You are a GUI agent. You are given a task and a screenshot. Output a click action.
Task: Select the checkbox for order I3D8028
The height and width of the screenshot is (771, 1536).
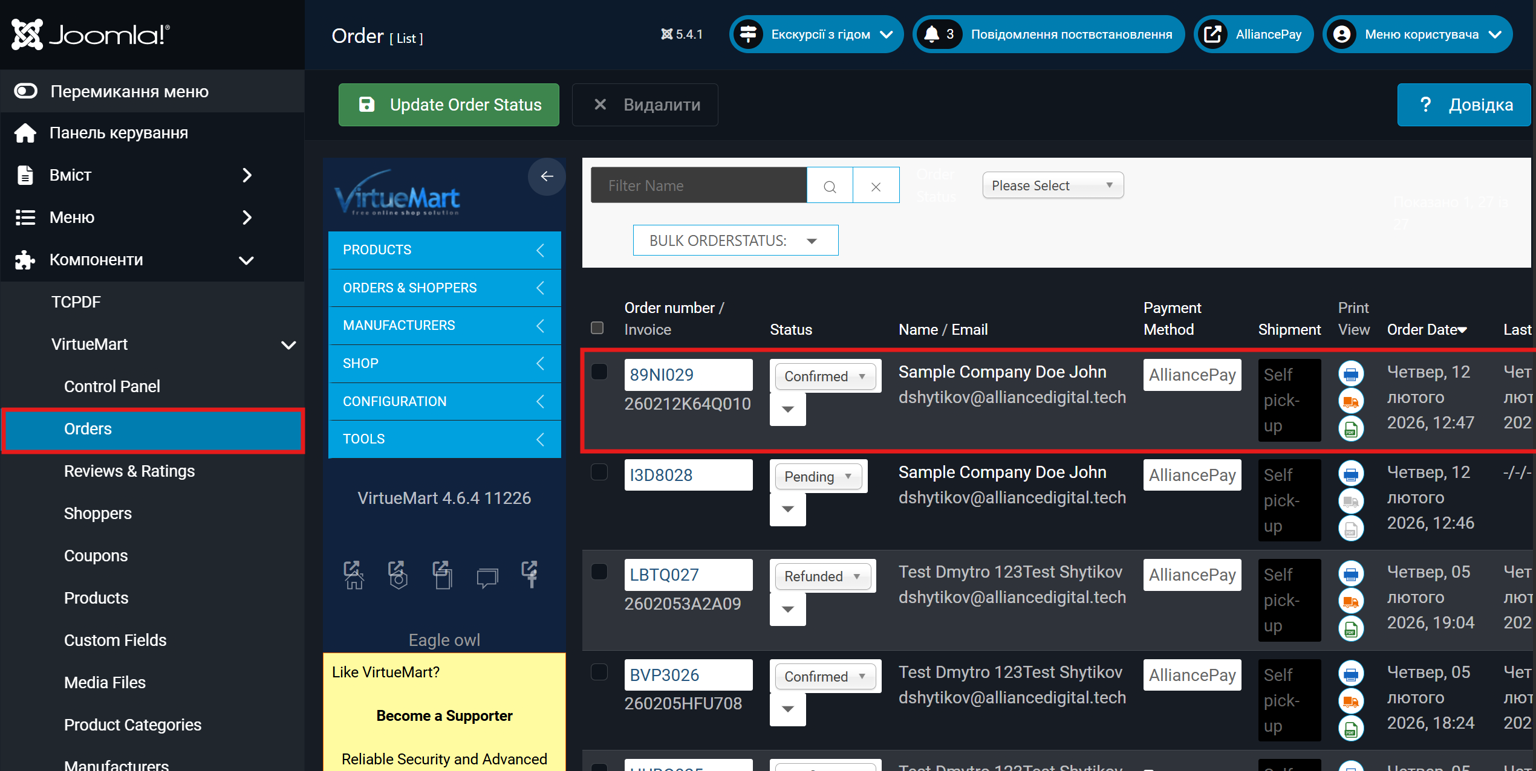(x=599, y=472)
